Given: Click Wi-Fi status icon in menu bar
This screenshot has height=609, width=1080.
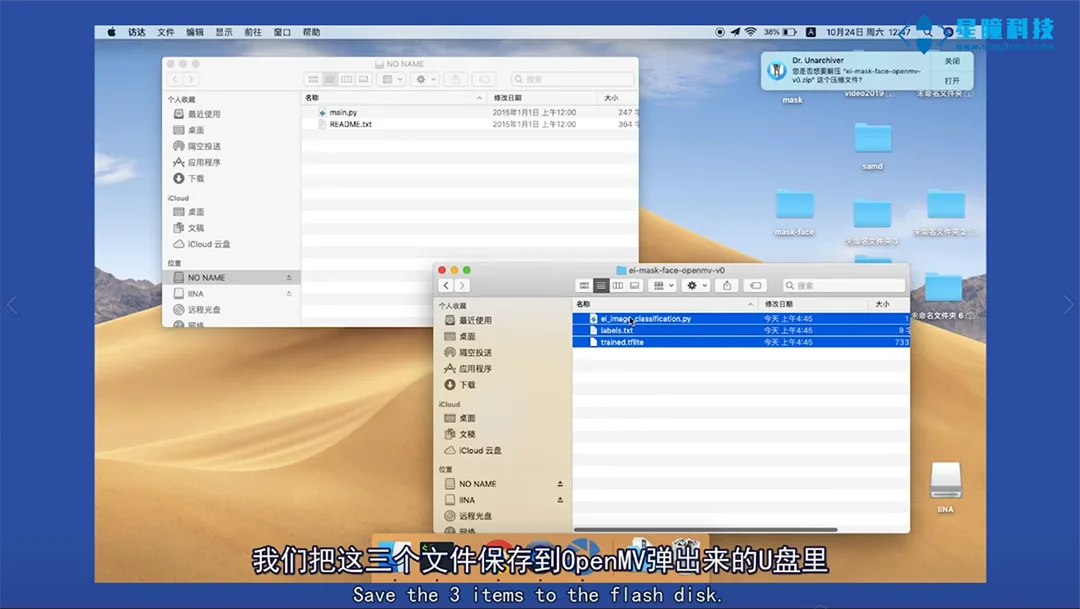Looking at the screenshot, I should click(751, 32).
